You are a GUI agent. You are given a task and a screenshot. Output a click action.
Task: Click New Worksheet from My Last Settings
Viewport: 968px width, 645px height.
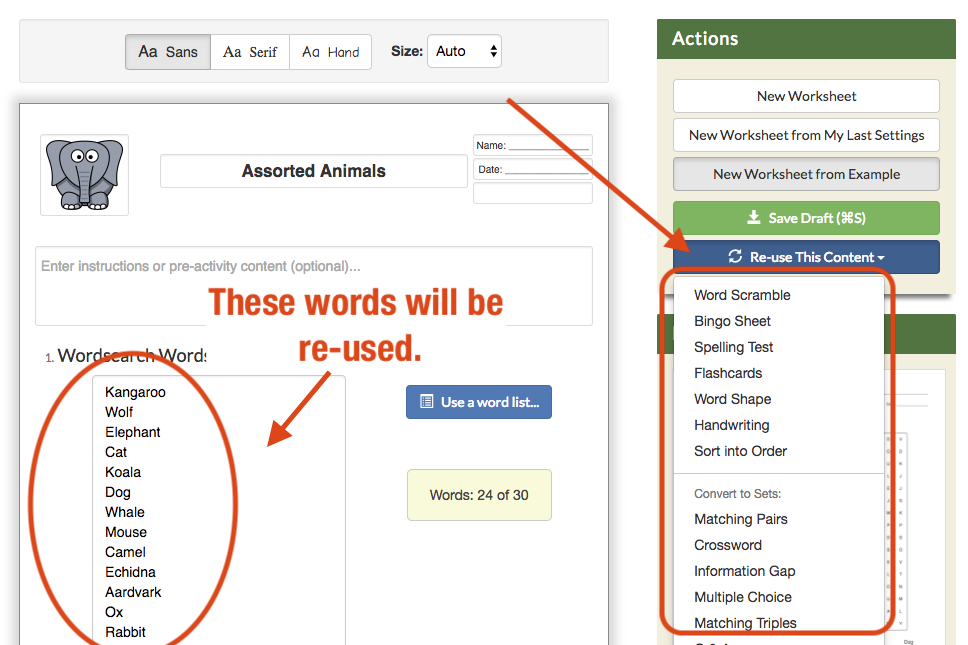806,135
